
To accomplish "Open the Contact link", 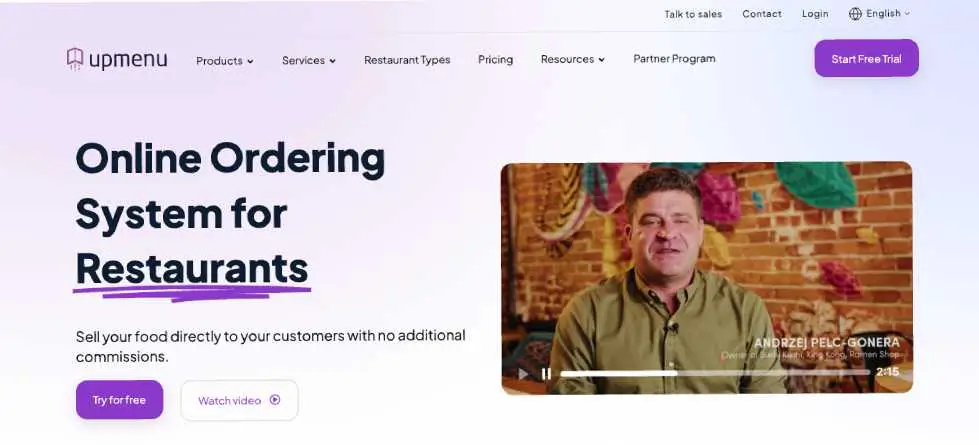I will 762,14.
